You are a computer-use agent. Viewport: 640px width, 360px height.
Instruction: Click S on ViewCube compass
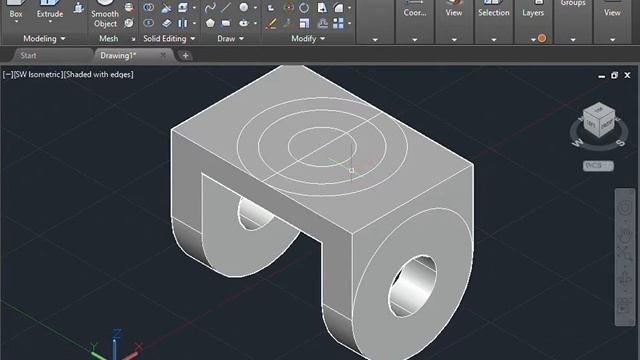pyautogui.click(x=620, y=142)
